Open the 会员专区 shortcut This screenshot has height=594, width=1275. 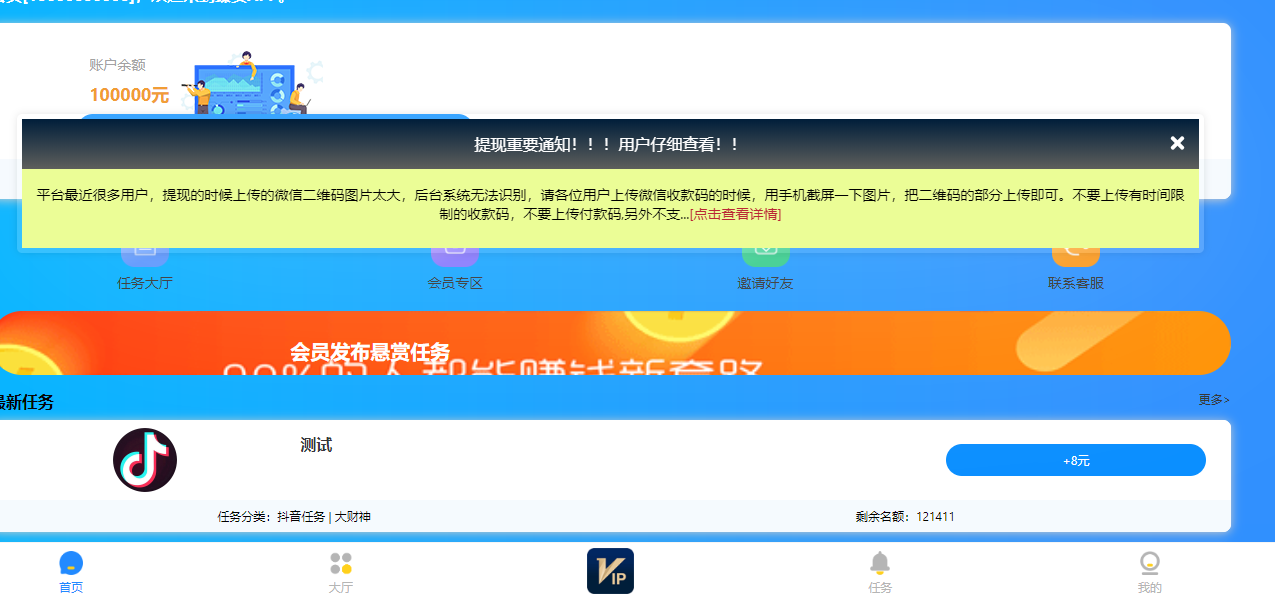pos(455,270)
